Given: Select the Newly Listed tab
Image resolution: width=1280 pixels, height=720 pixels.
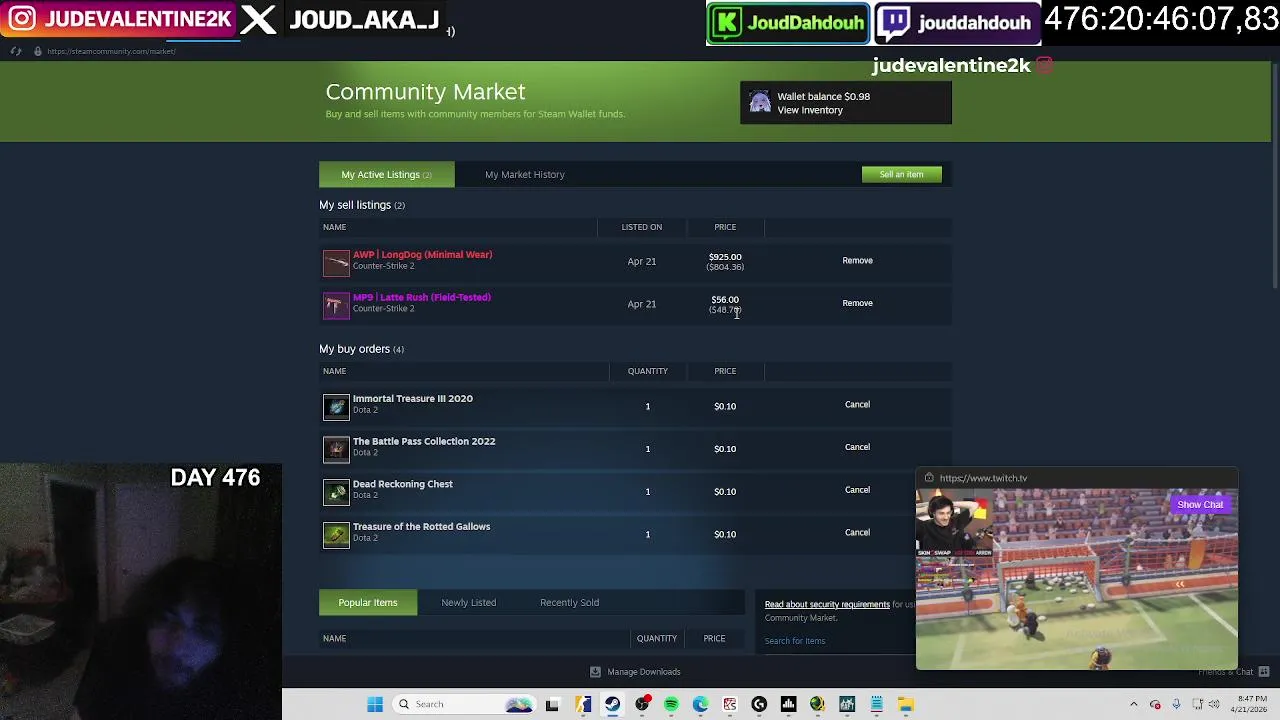Looking at the screenshot, I should [469, 603].
